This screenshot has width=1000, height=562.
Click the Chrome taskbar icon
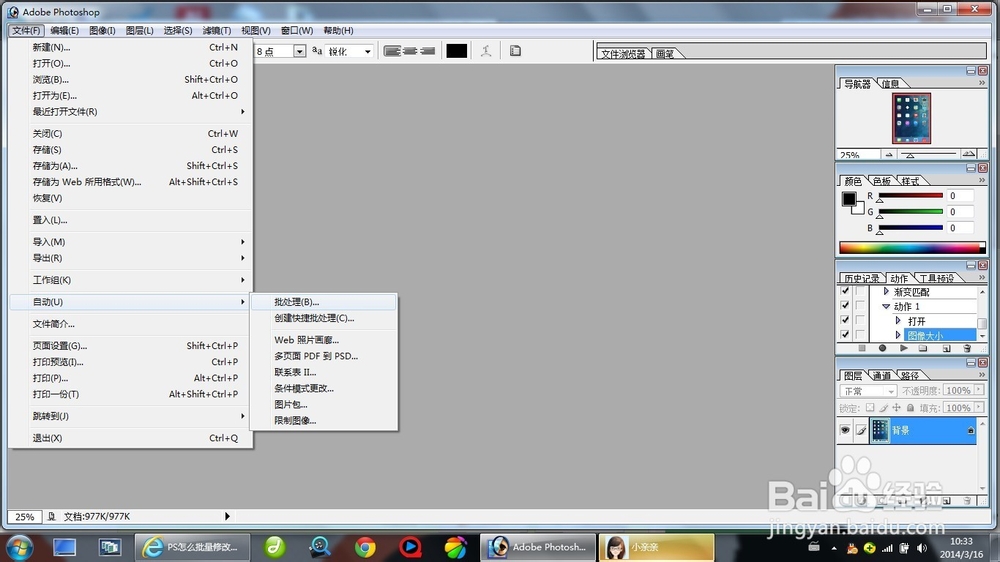coord(365,547)
